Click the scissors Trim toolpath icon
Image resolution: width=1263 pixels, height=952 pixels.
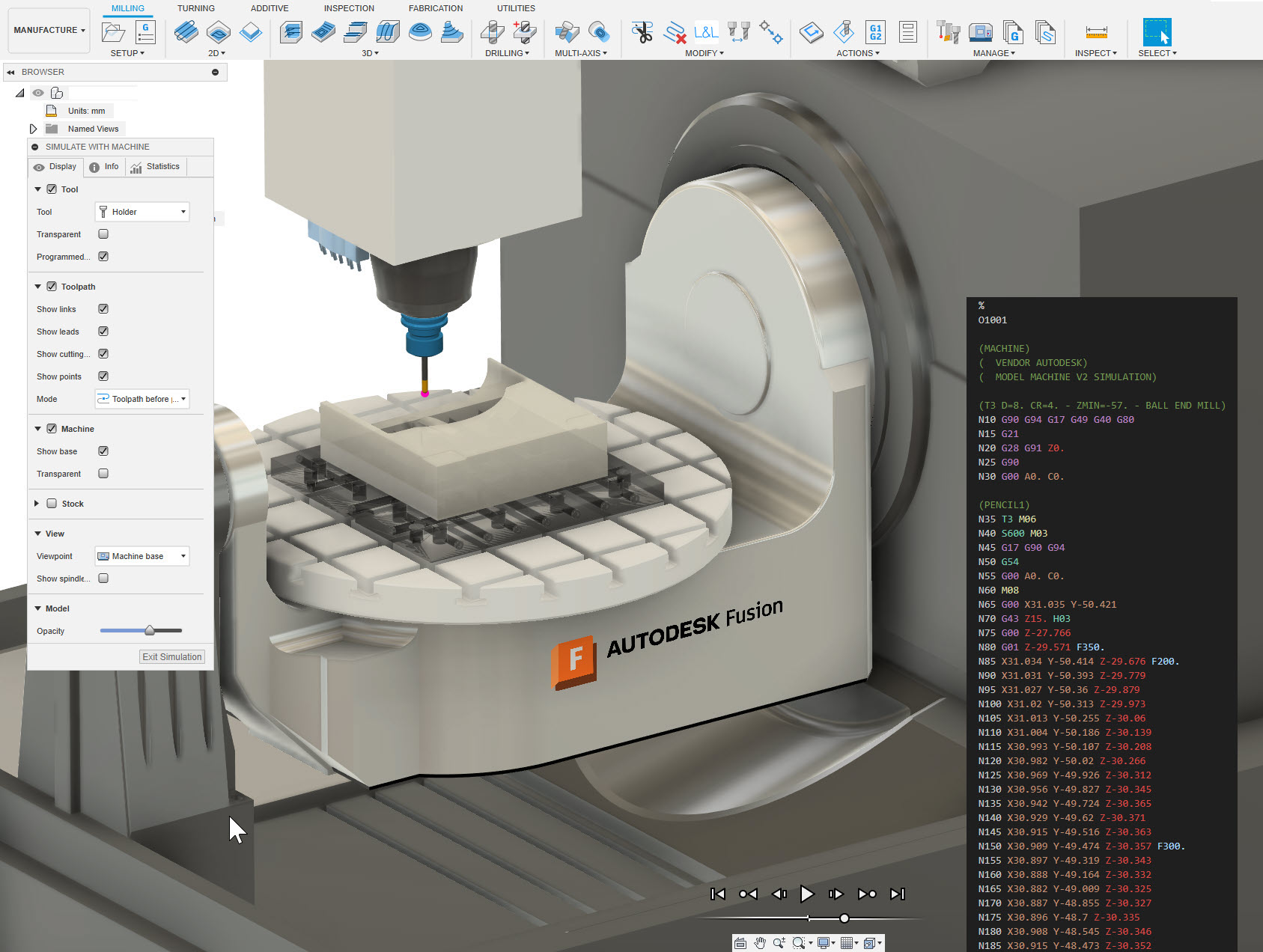tap(642, 32)
